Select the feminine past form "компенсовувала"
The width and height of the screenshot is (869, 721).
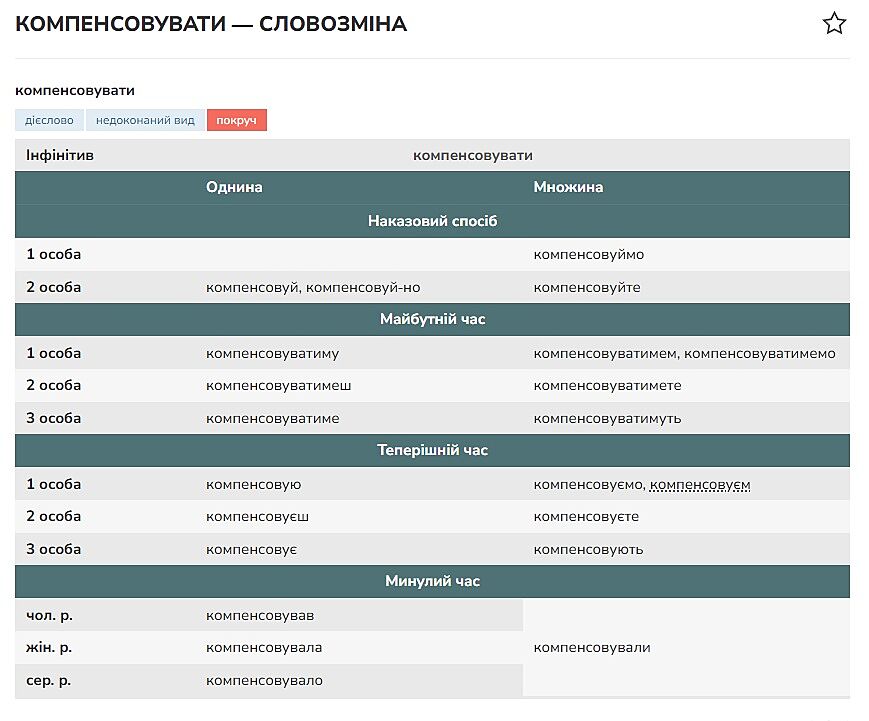(264, 647)
